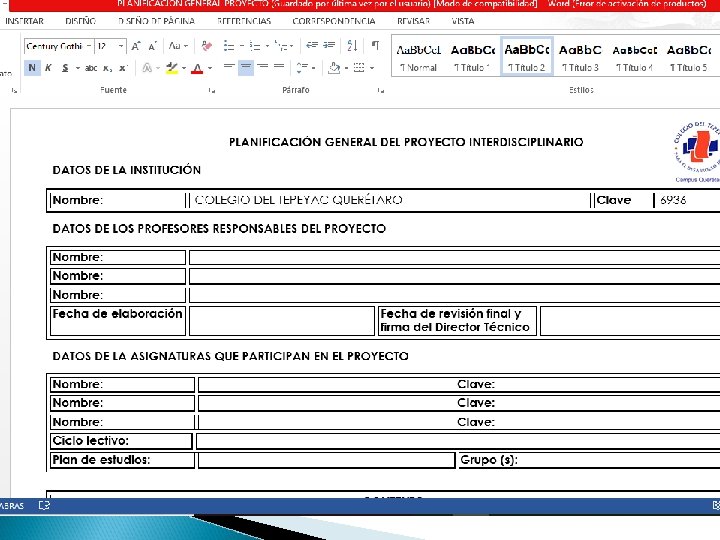Open font name Century Gothic dropdown
Image resolution: width=720 pixels, height=540 pixels.
(x=89, y=46)
